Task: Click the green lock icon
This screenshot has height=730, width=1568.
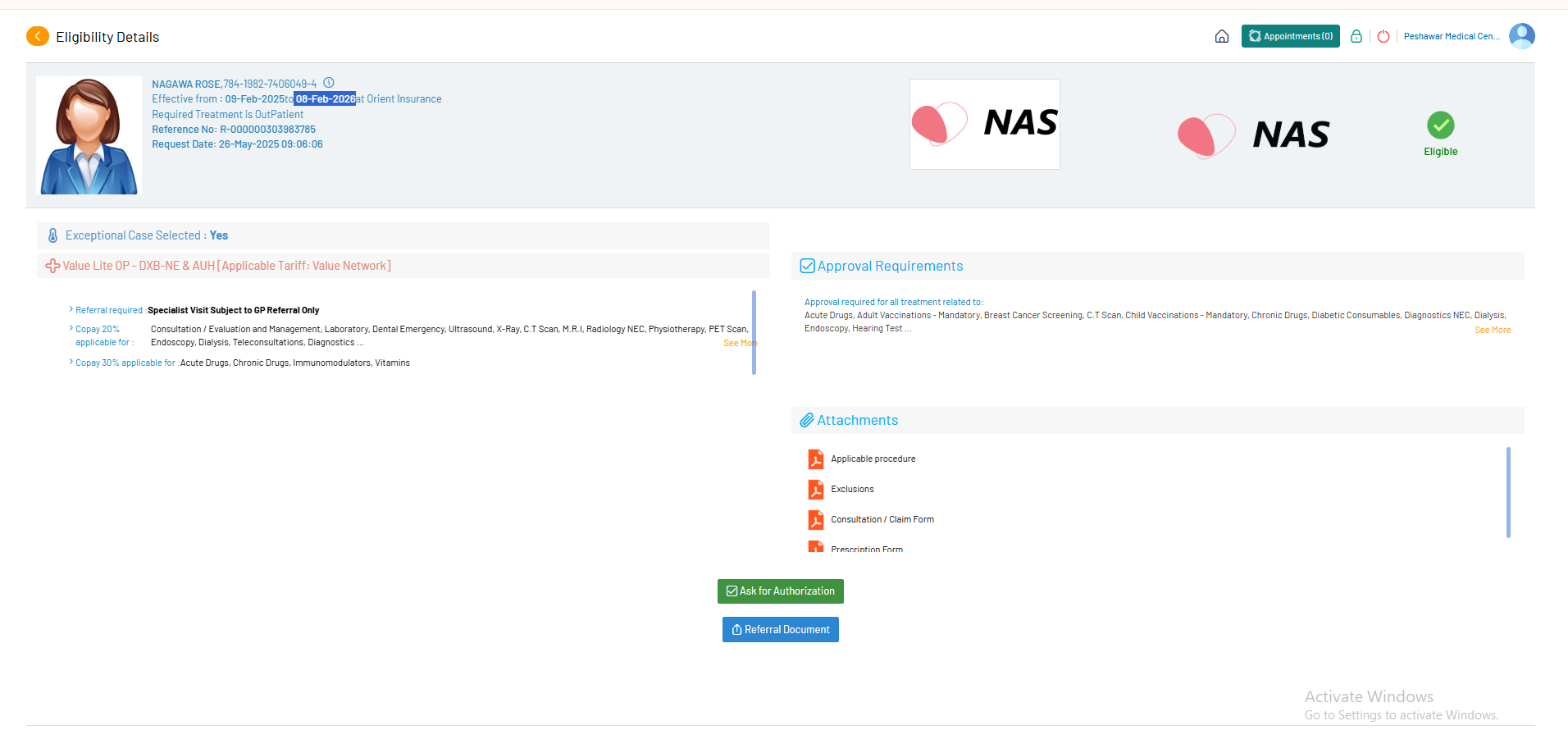Action: (1356, 36)
